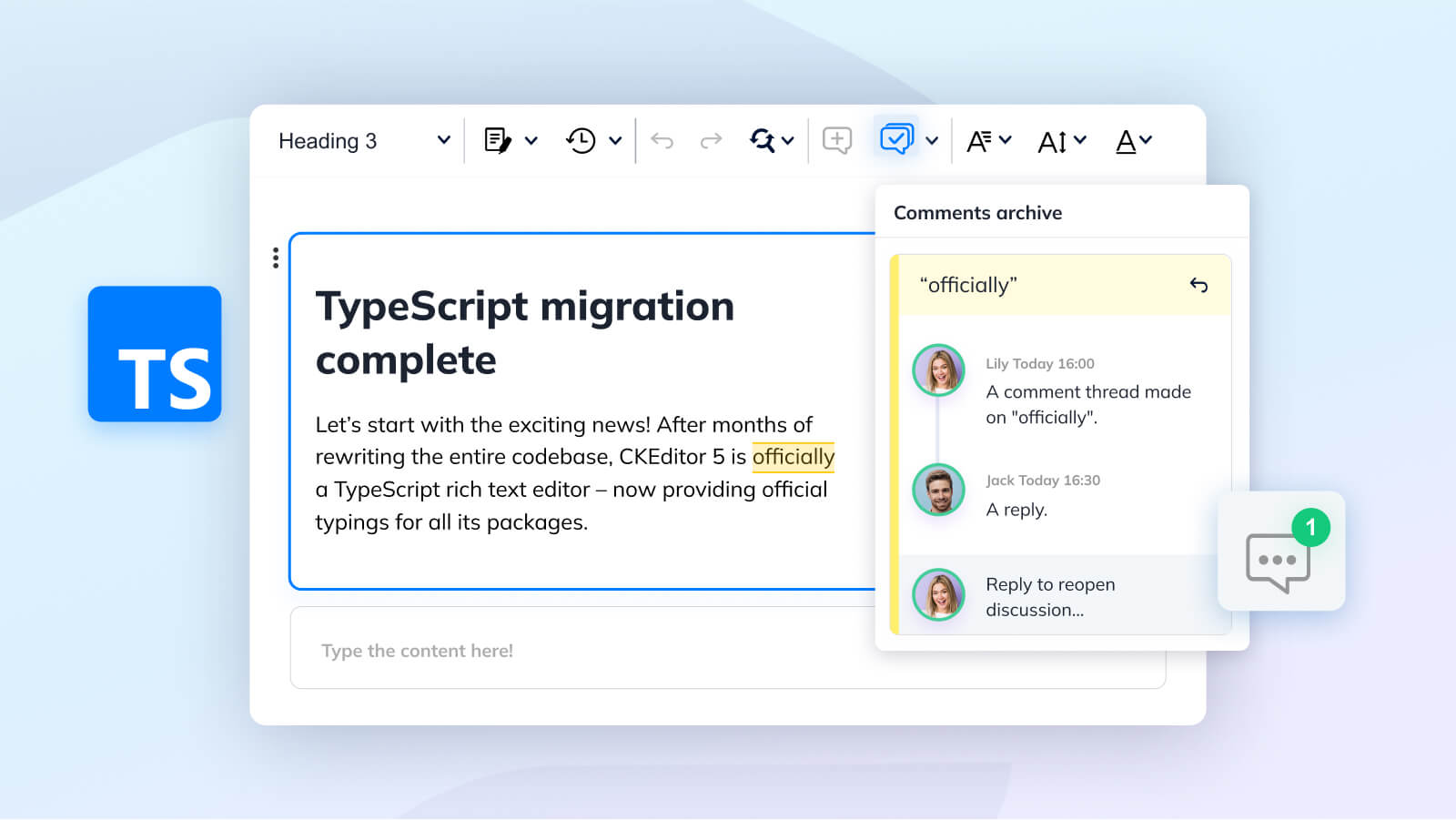Open the chat bubble with notification badge
The image size is (1456, 820).
pos(1279,557)
